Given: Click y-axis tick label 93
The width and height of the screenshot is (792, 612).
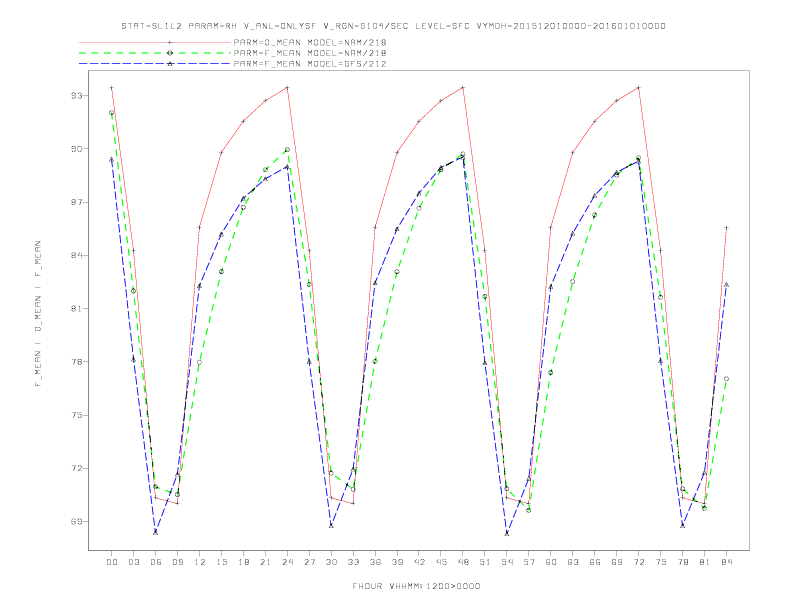Looking at the screenshot, I should click(x=77, y=95).
